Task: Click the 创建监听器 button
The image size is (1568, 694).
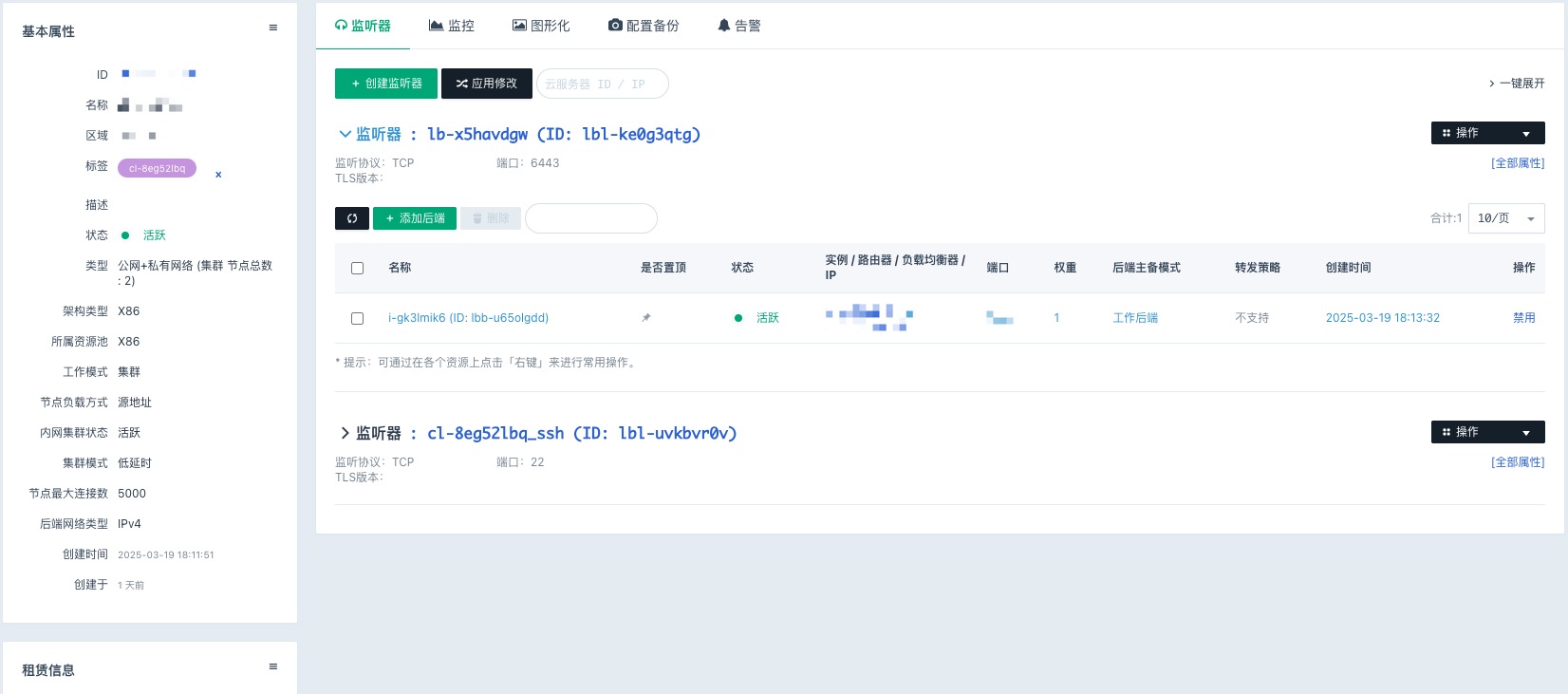Action: point(386,84)
